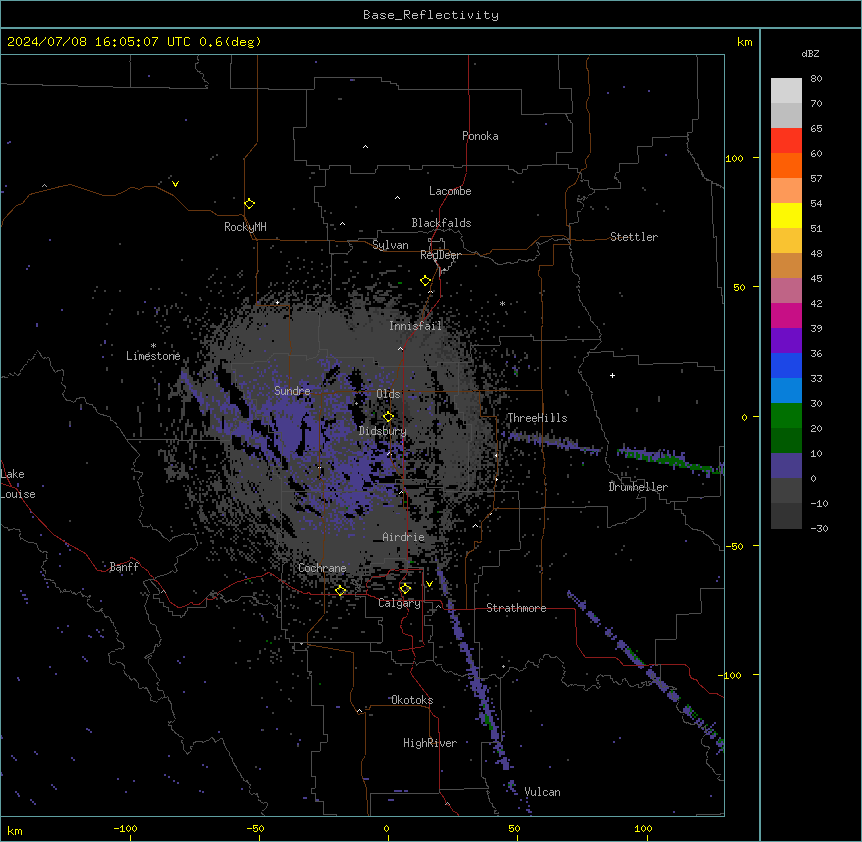
Task: Click the km unit label at bottom left
Action: [15, 830]
